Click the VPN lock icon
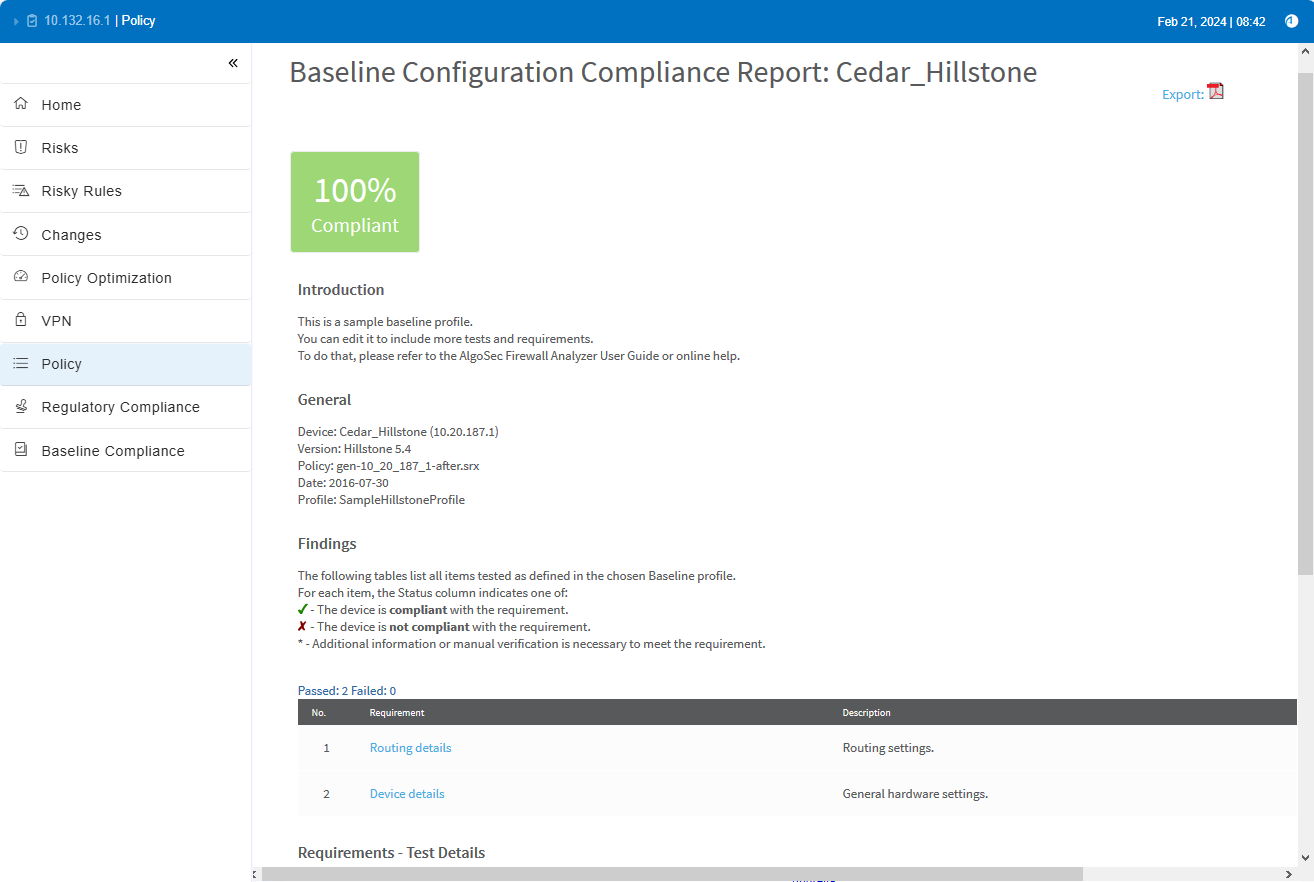Screen dimensions: 1314x882 click(20, 320)
